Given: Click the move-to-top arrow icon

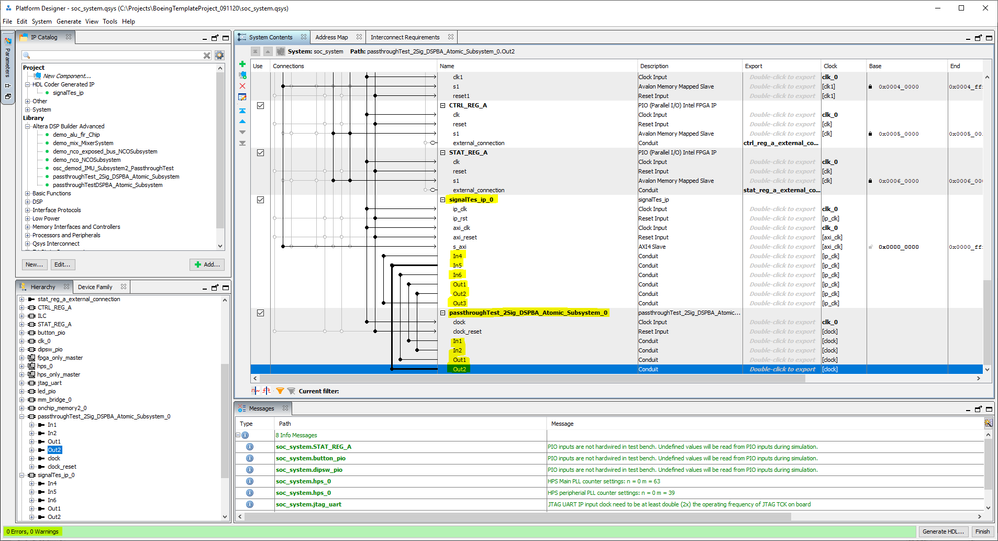Looking at the screenshot, I should coord(242,109).
